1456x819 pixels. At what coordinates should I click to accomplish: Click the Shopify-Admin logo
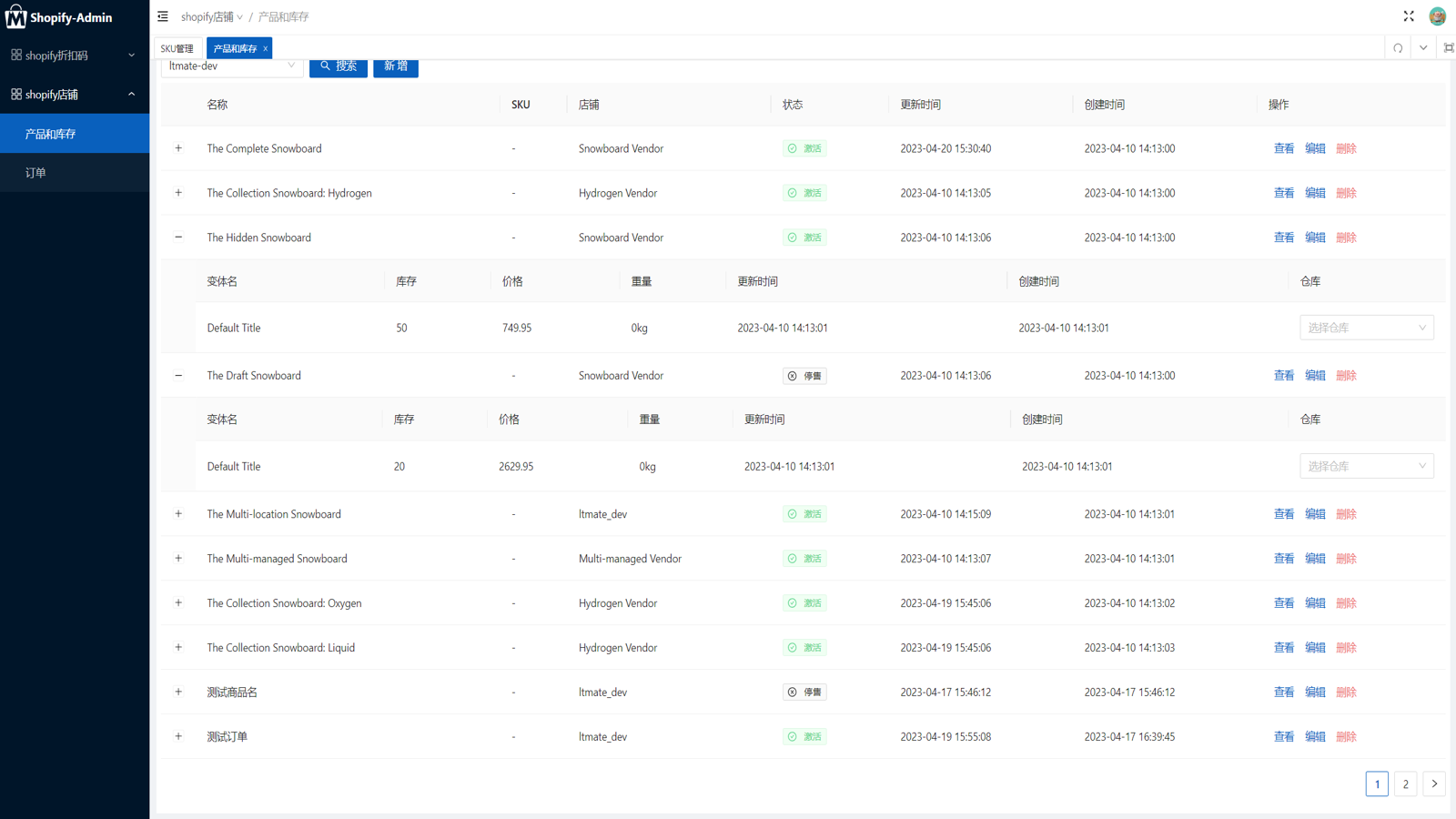59,17
